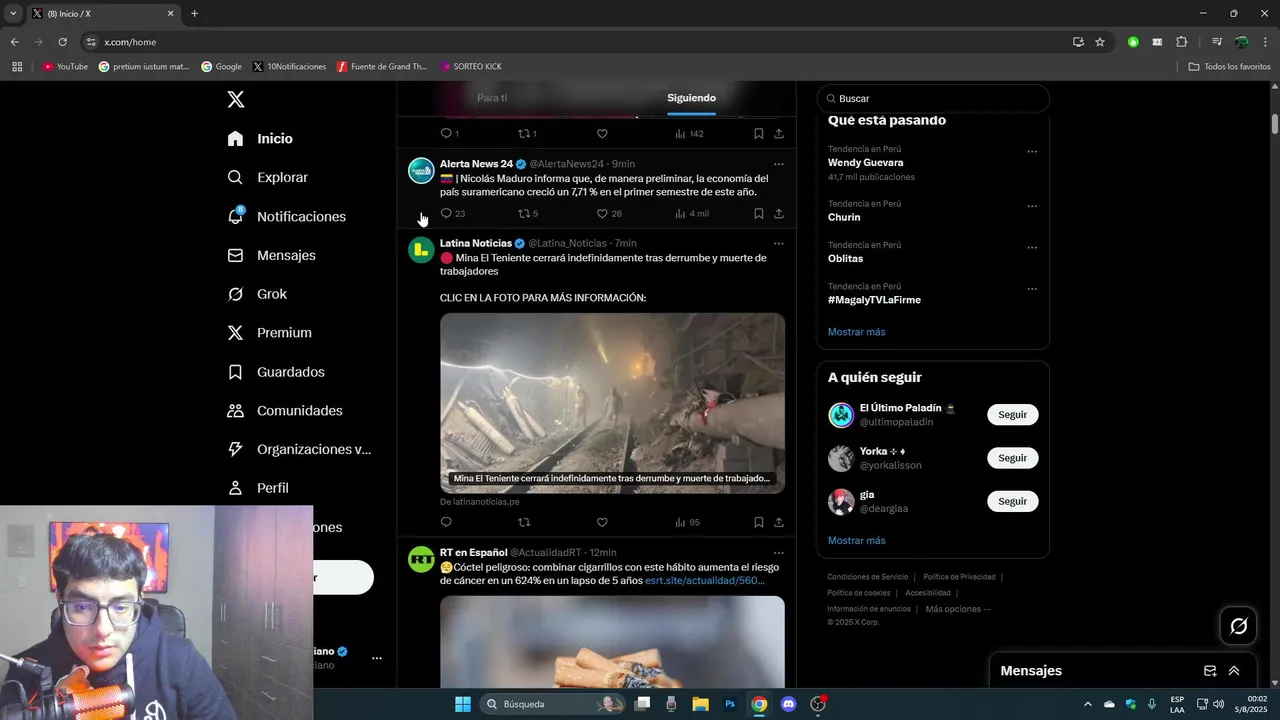The width and height of the screenshot is (1280, 720).
Task: Open Mensajes in the sidebar
Action: 271,255
